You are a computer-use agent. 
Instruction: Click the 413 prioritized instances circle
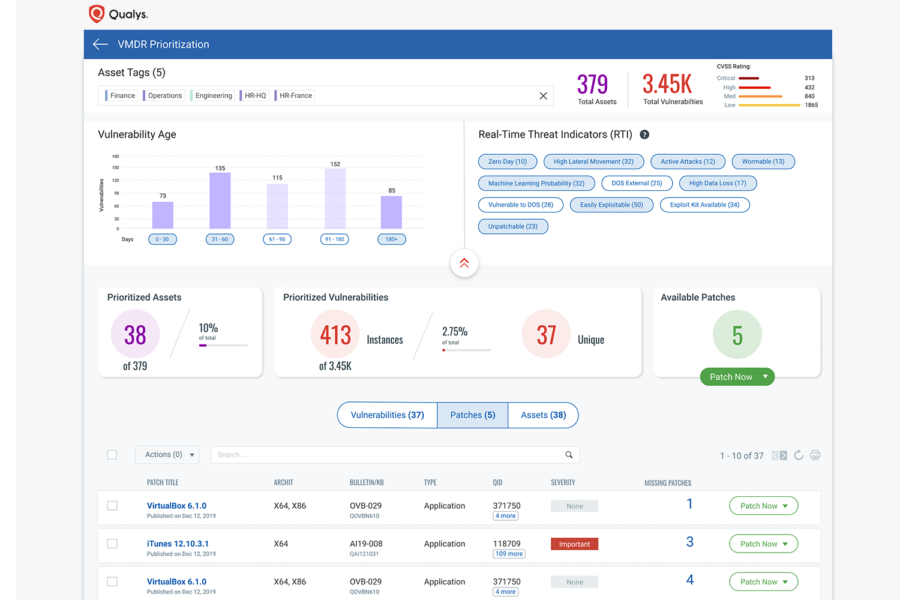335,334
